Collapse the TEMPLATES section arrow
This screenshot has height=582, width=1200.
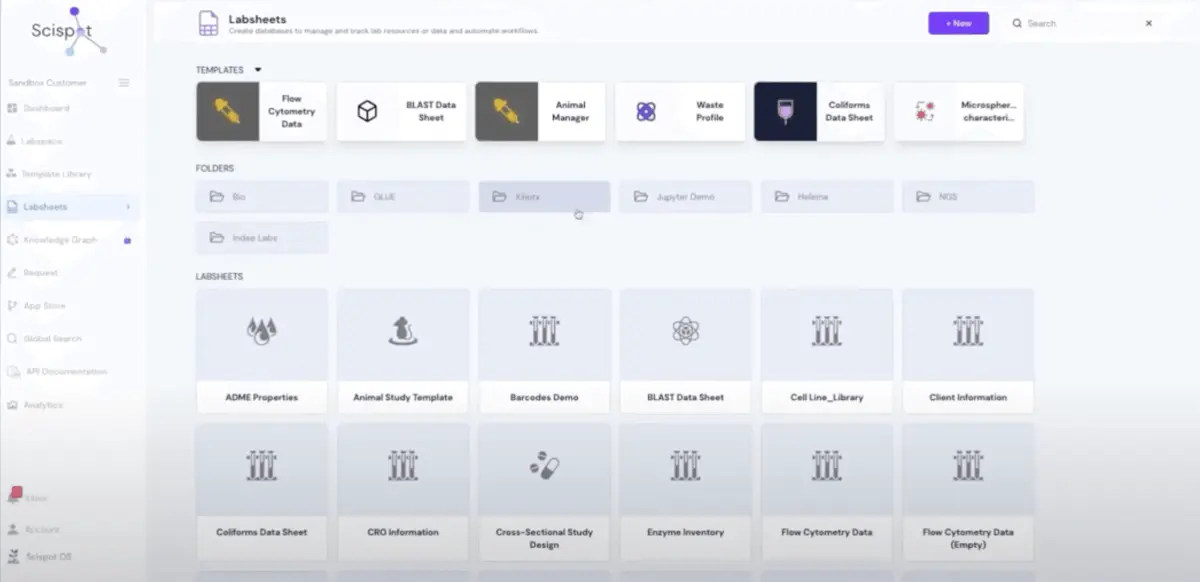pyautogui.click(x=258, y=70)
